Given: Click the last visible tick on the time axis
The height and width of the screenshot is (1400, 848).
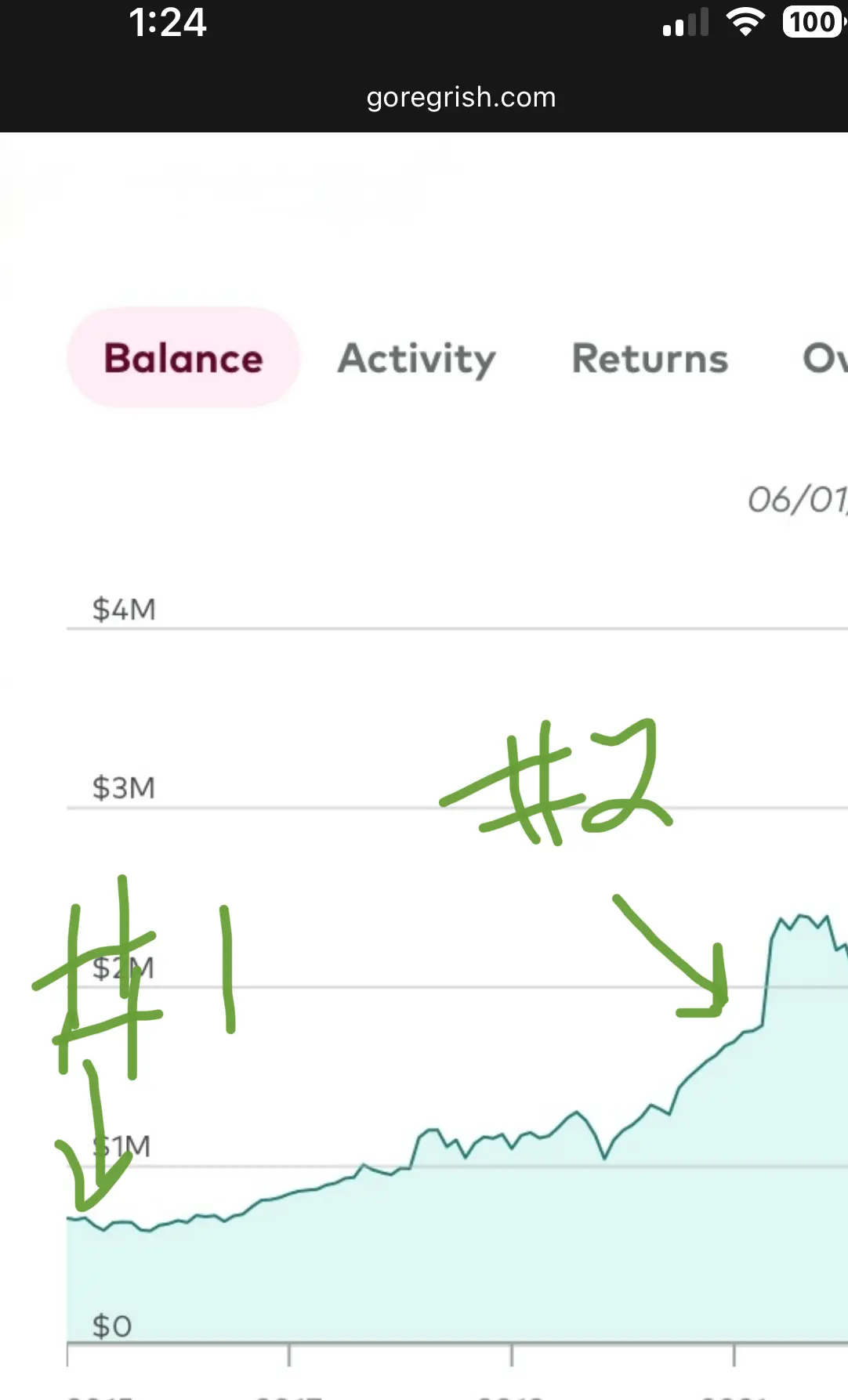Looking at the screenshot, I should click(x=734, y=1355).
